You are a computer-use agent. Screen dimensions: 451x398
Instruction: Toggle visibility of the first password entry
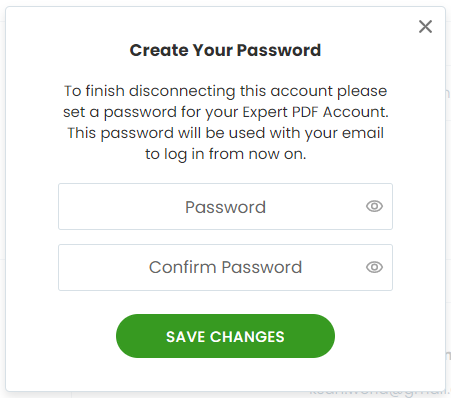tap(374, 206)
